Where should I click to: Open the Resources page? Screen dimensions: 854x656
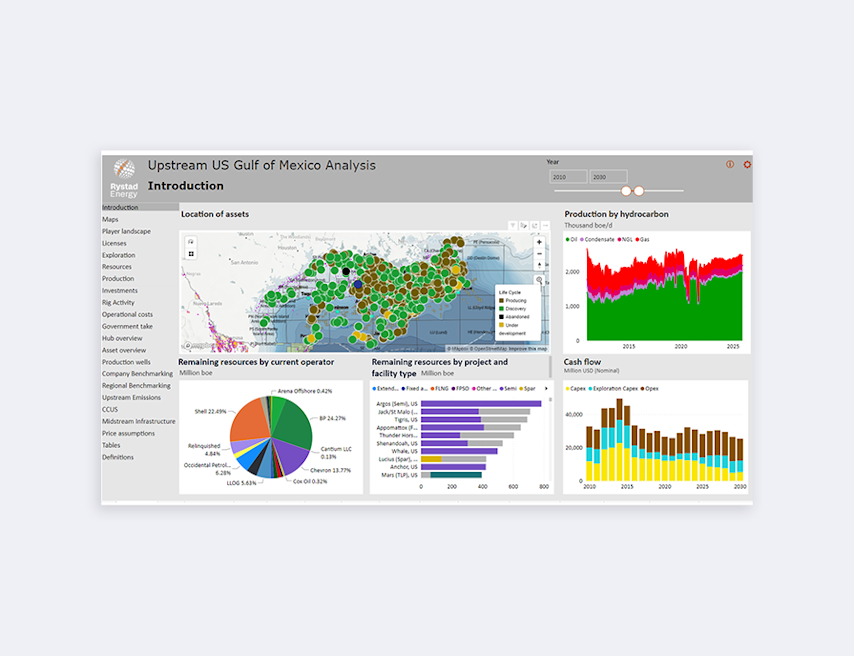pyautogui.click(x=117, y=267)
